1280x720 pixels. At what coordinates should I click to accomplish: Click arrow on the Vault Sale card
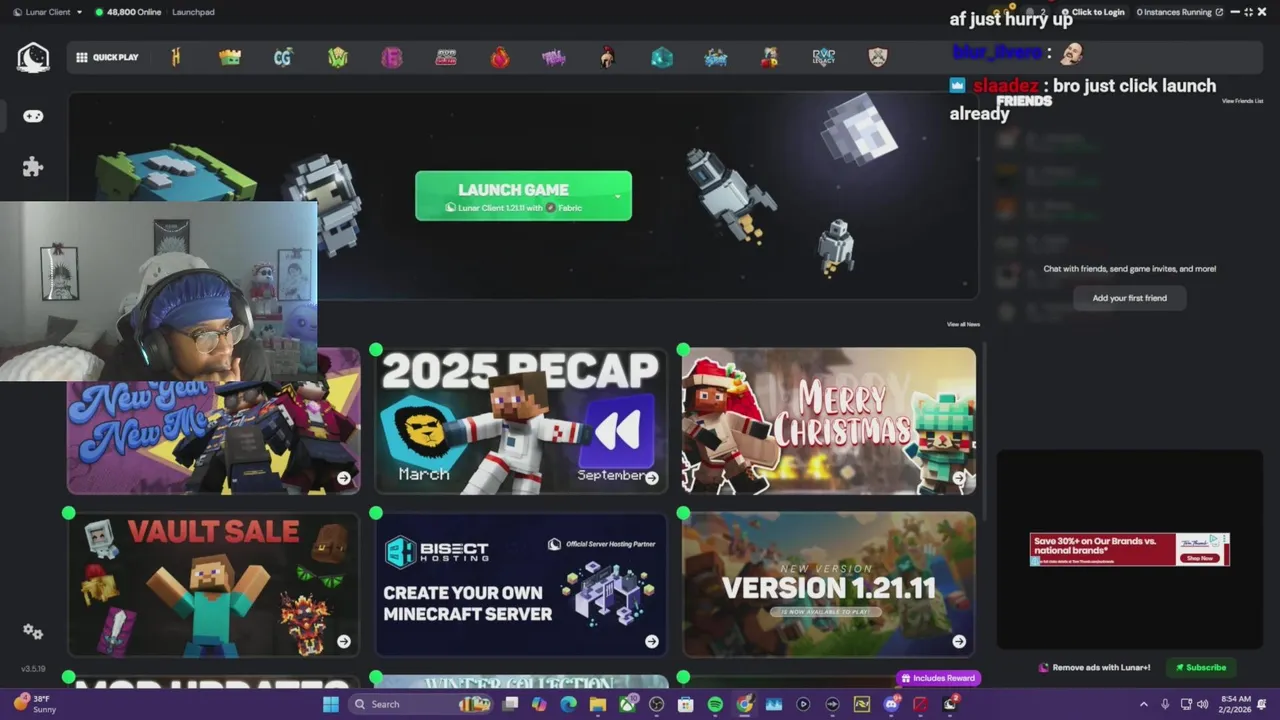[x=344, y=641]
